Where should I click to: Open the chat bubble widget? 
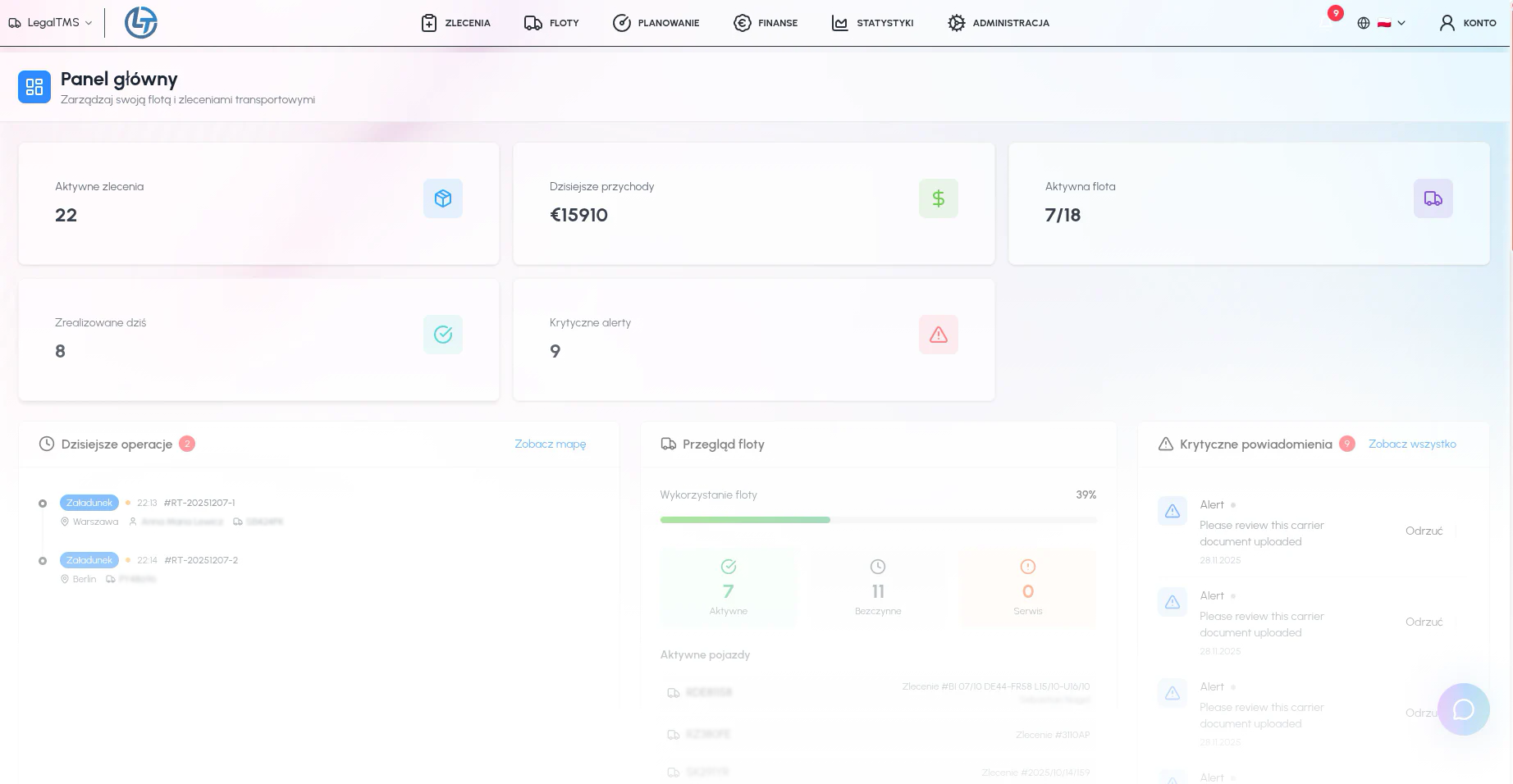coord(1463,709)
